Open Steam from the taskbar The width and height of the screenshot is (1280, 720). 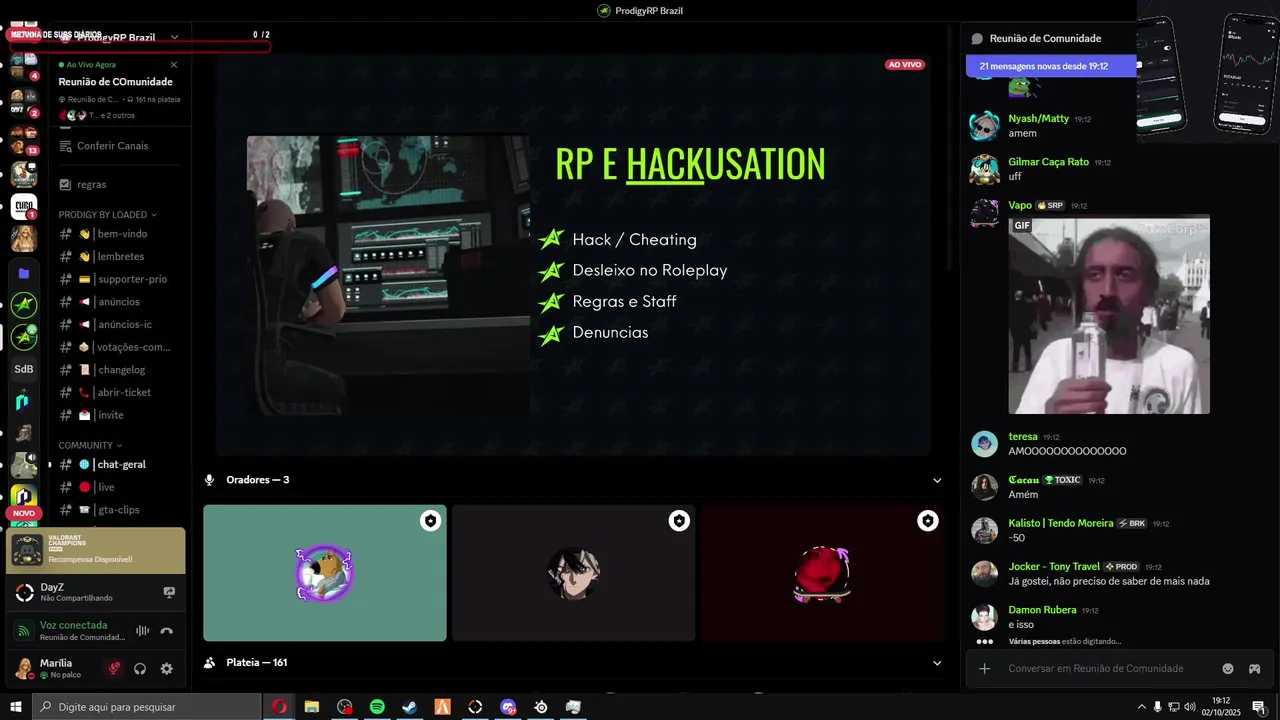pyautogui.click(x=410, y=707)
